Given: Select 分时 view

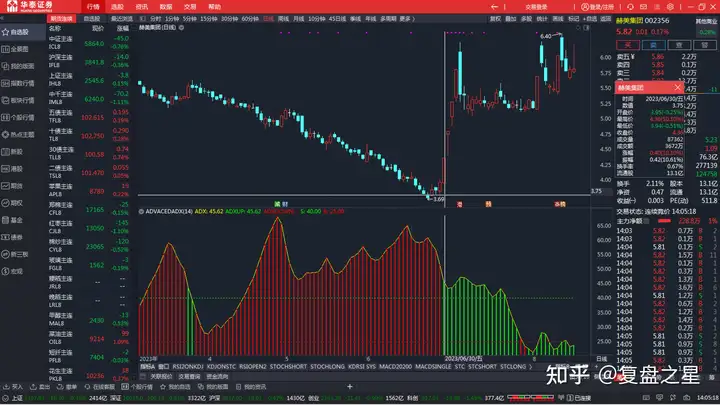Looking at the screenshot, I should click(x=156, y=19).
